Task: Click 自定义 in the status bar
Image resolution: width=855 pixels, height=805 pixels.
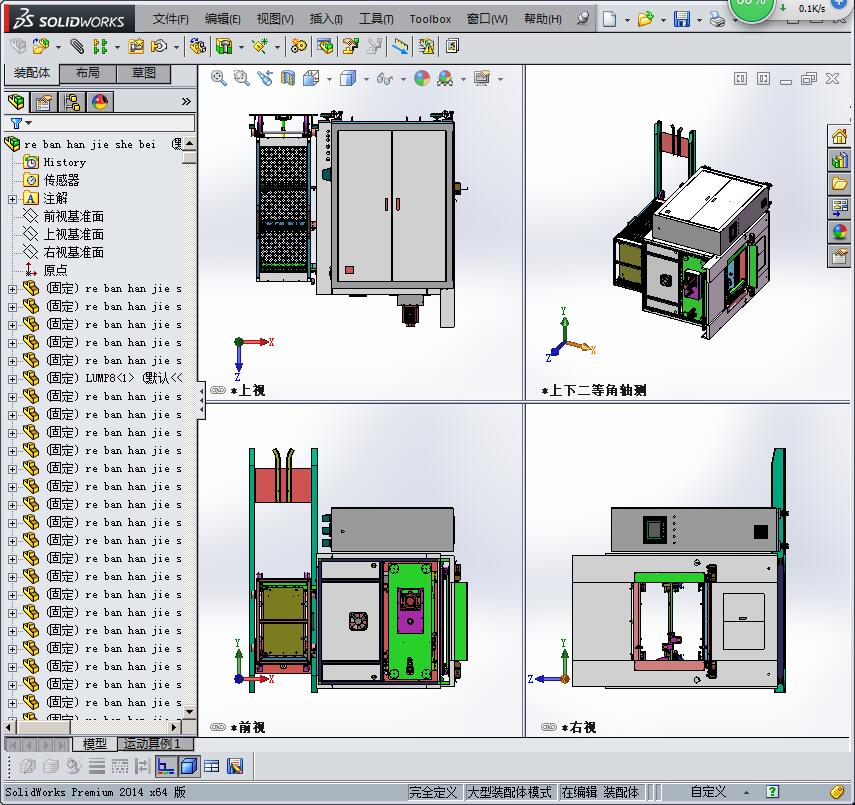Action: [708, 792]
